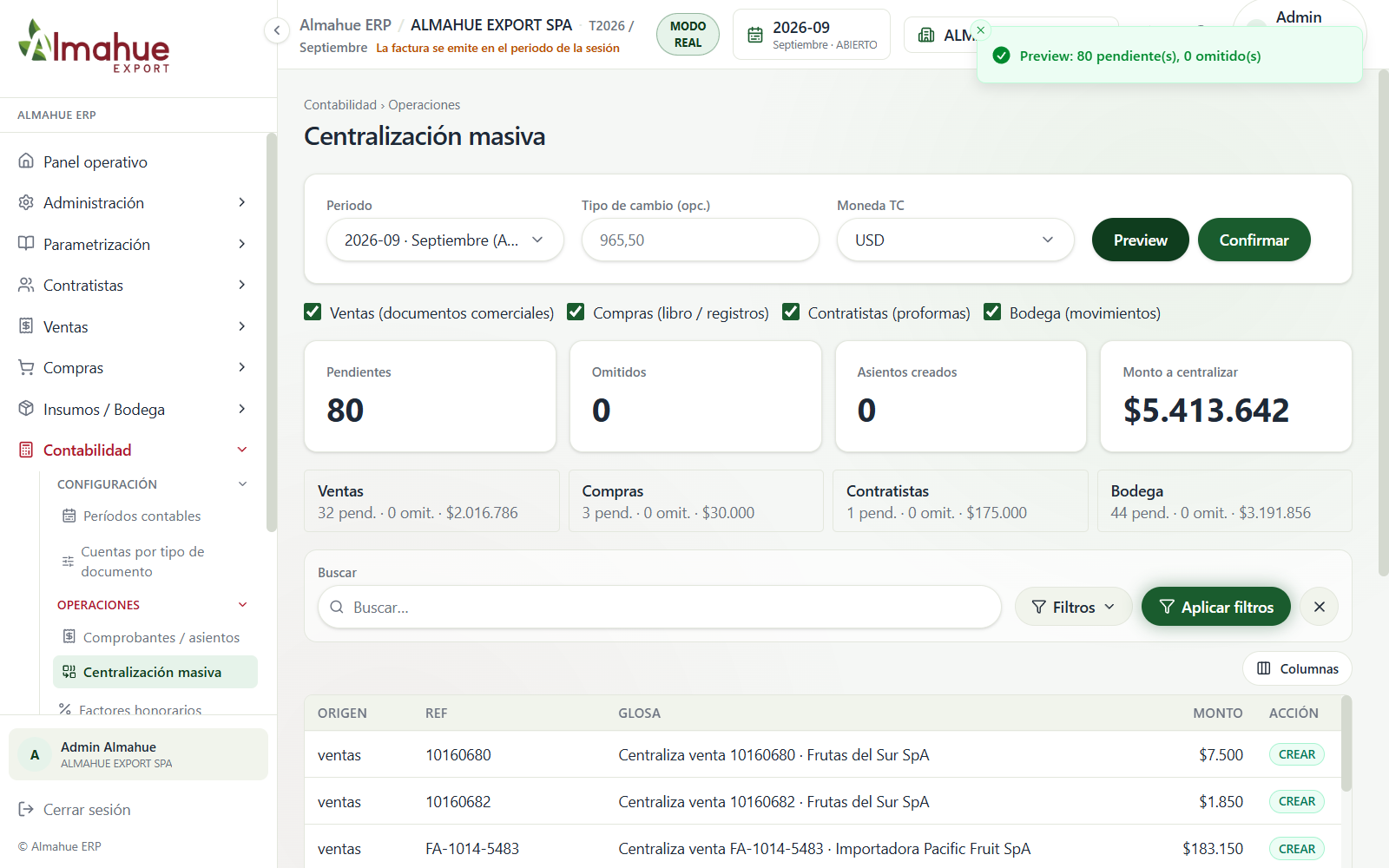
Task: Toggle Bodega (movimientos) checkbox
Action: 992,312
